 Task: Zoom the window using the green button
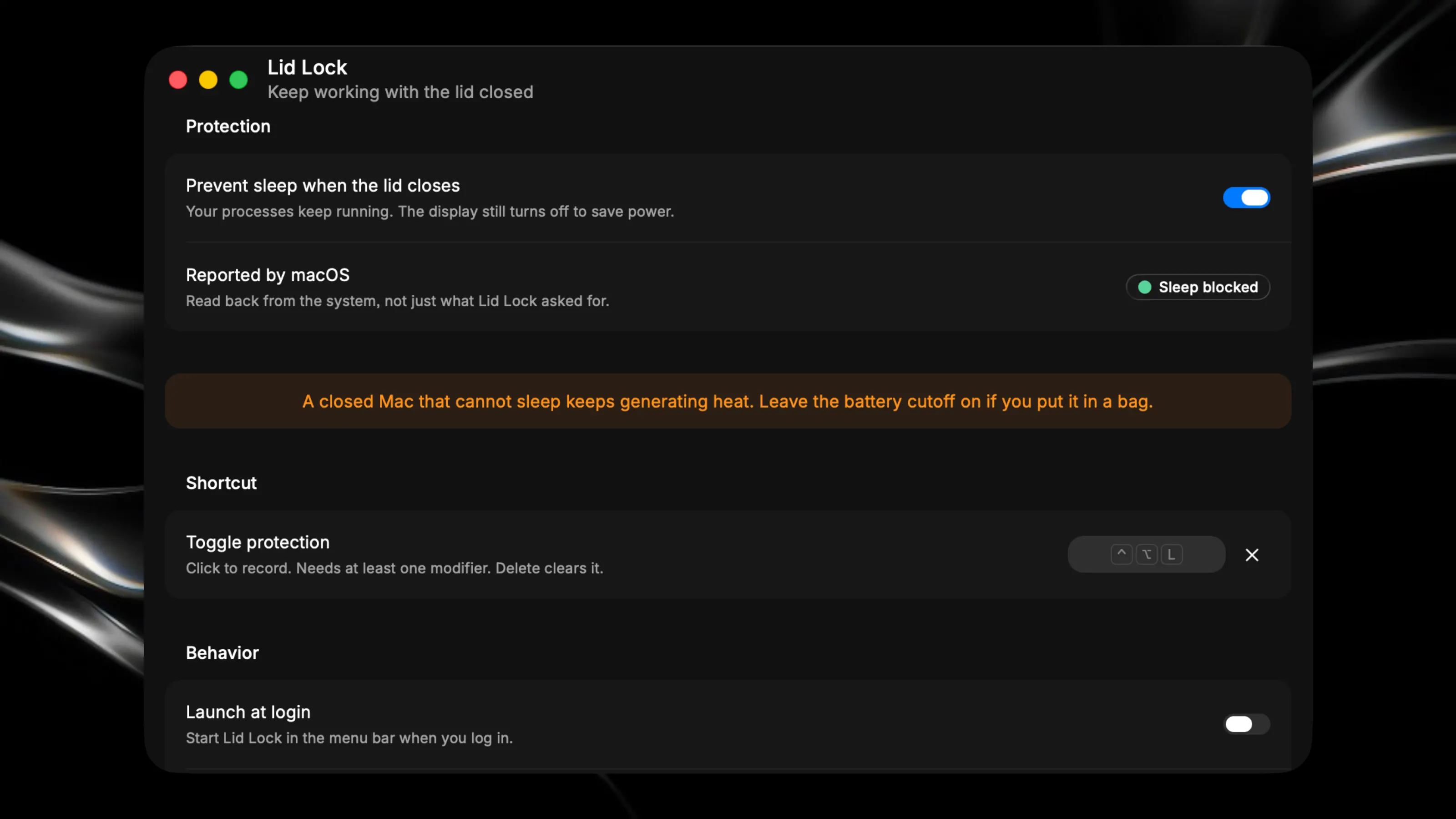tap(238, 80)
